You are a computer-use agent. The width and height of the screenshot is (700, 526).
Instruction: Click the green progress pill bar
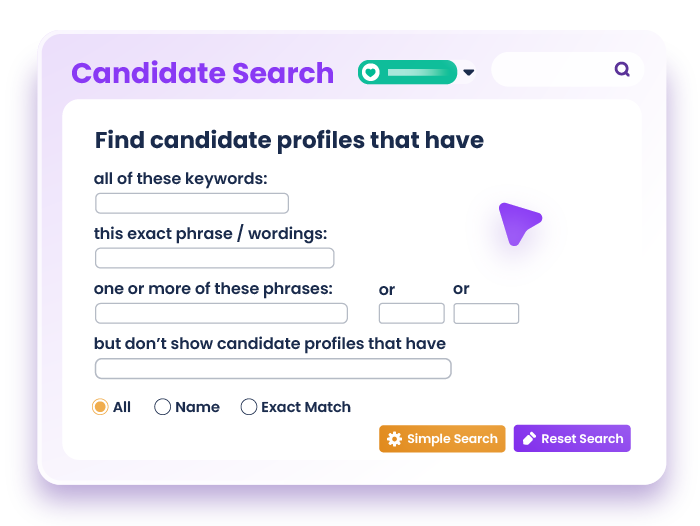(416, 72)
